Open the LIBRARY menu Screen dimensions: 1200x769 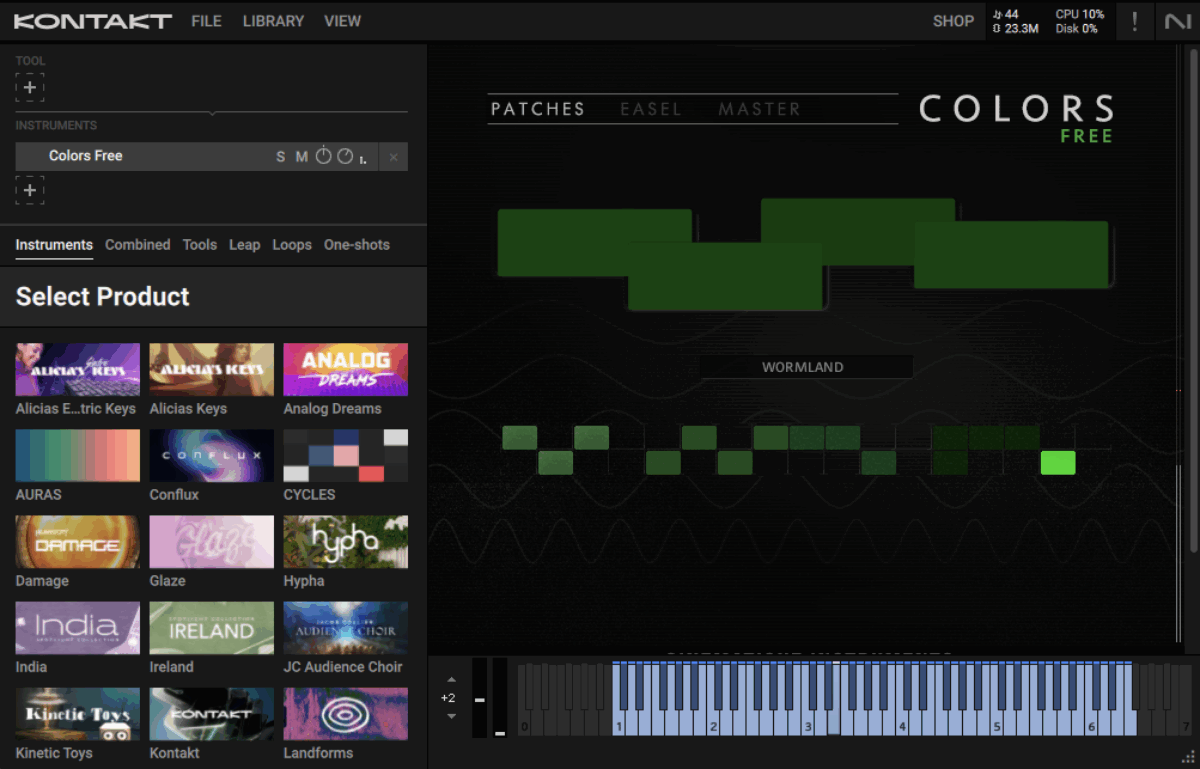[273, 21]
